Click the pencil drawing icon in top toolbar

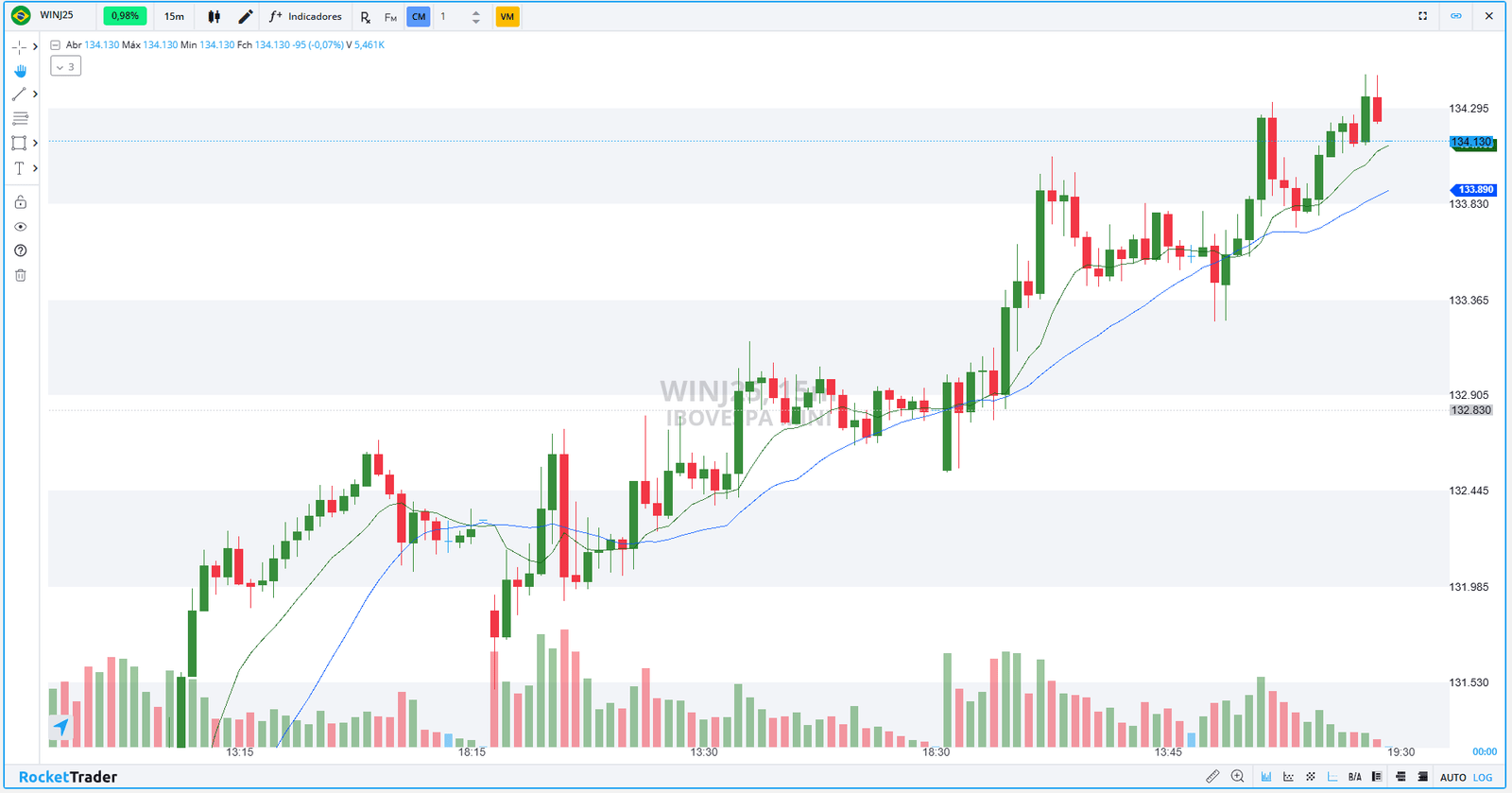[245, 16]
